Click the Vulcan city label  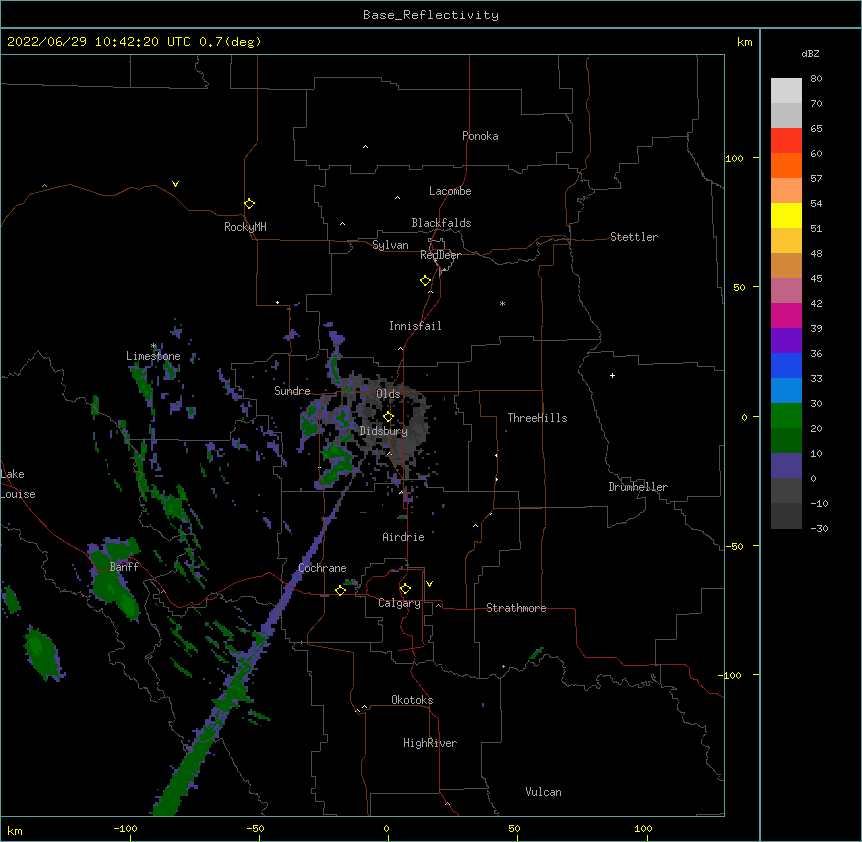(x=543, y=792)
